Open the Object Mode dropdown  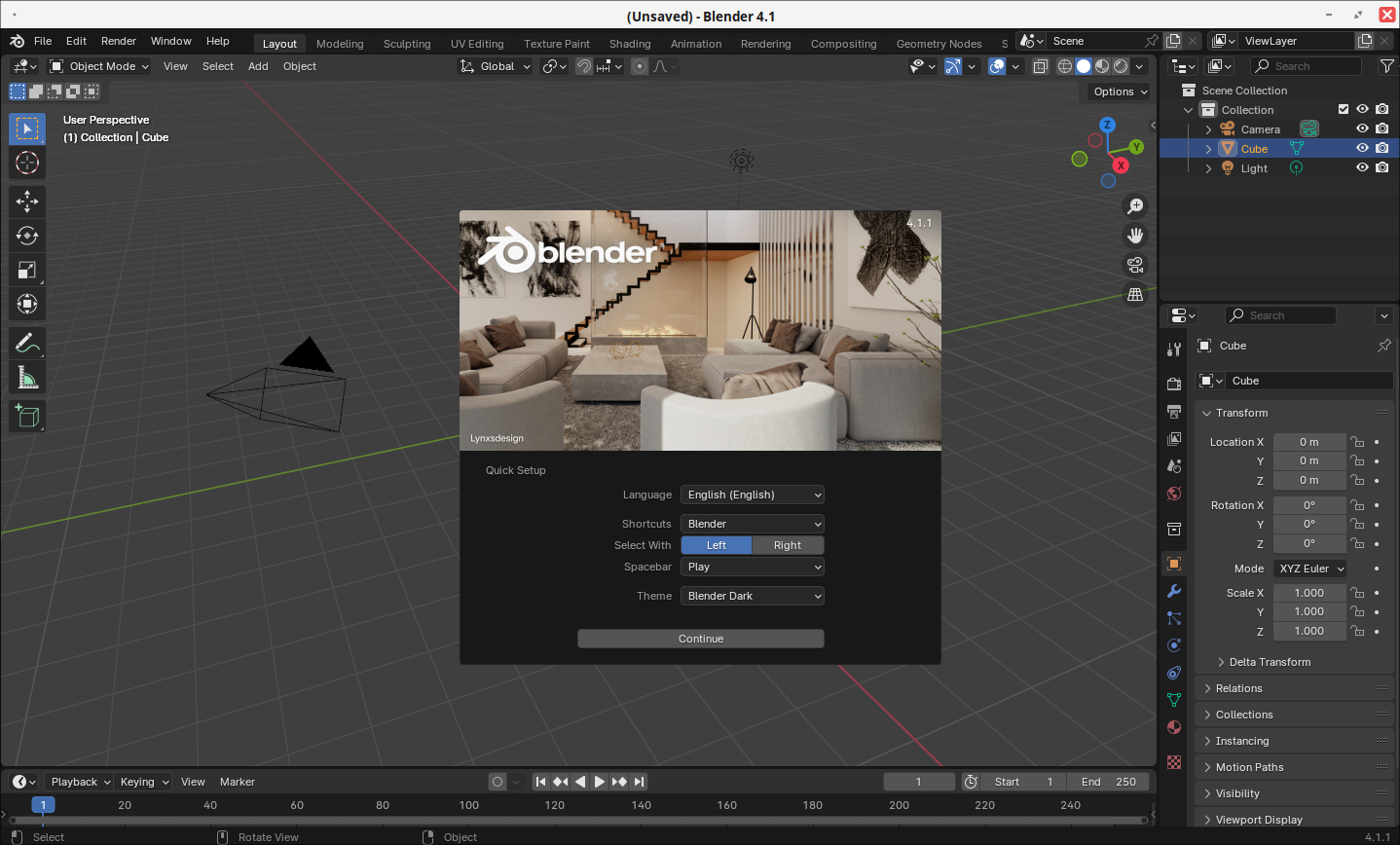pyautogui.click(x=99, y=66)
